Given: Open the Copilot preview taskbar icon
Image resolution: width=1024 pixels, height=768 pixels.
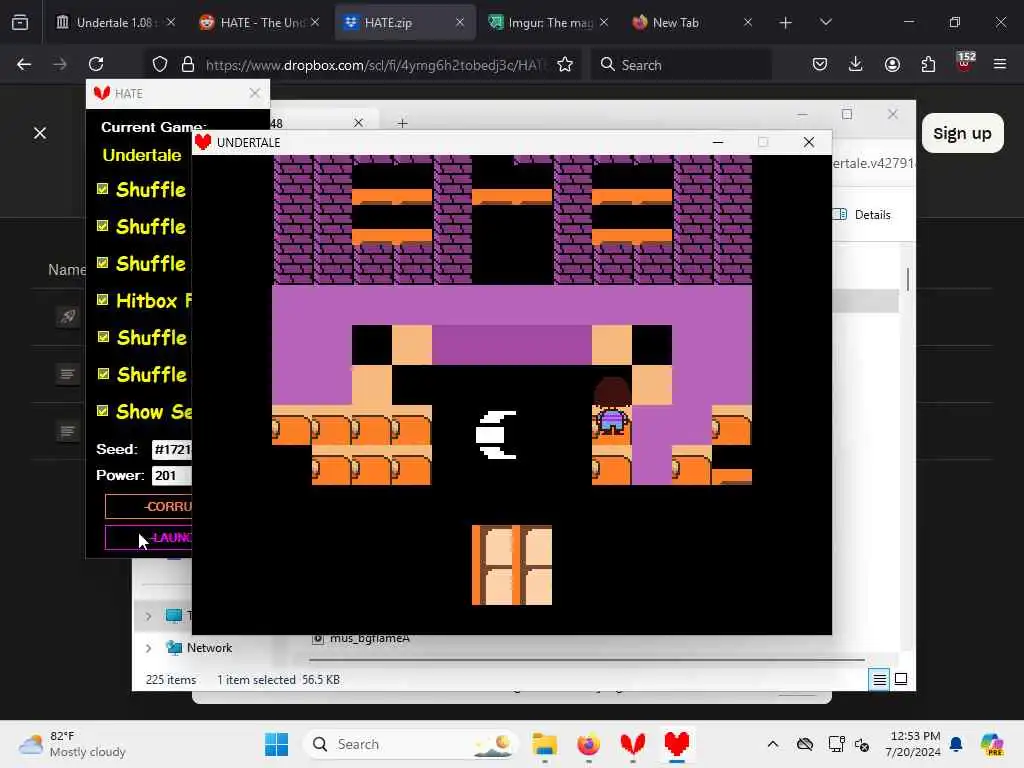Looking at the screenshot, I should tap(991, 744).
